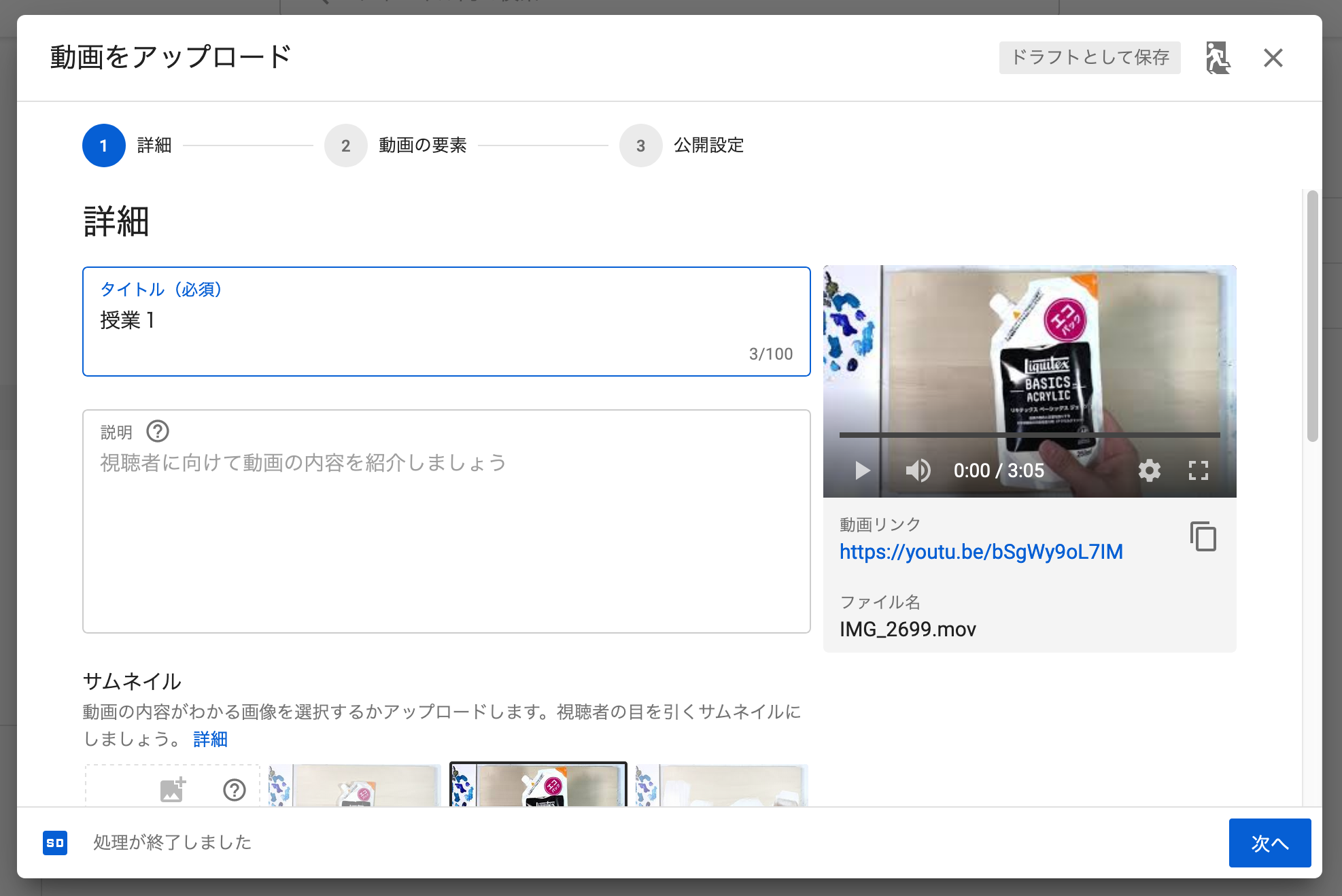Click the 次へ button

pyautogui.click(x=1269, y=843)
